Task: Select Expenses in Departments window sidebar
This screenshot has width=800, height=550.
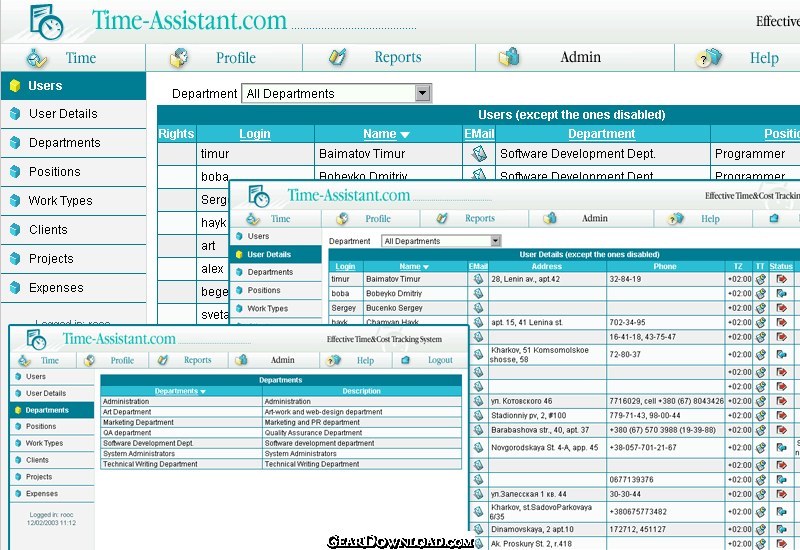Action: [x=52, y=494]
